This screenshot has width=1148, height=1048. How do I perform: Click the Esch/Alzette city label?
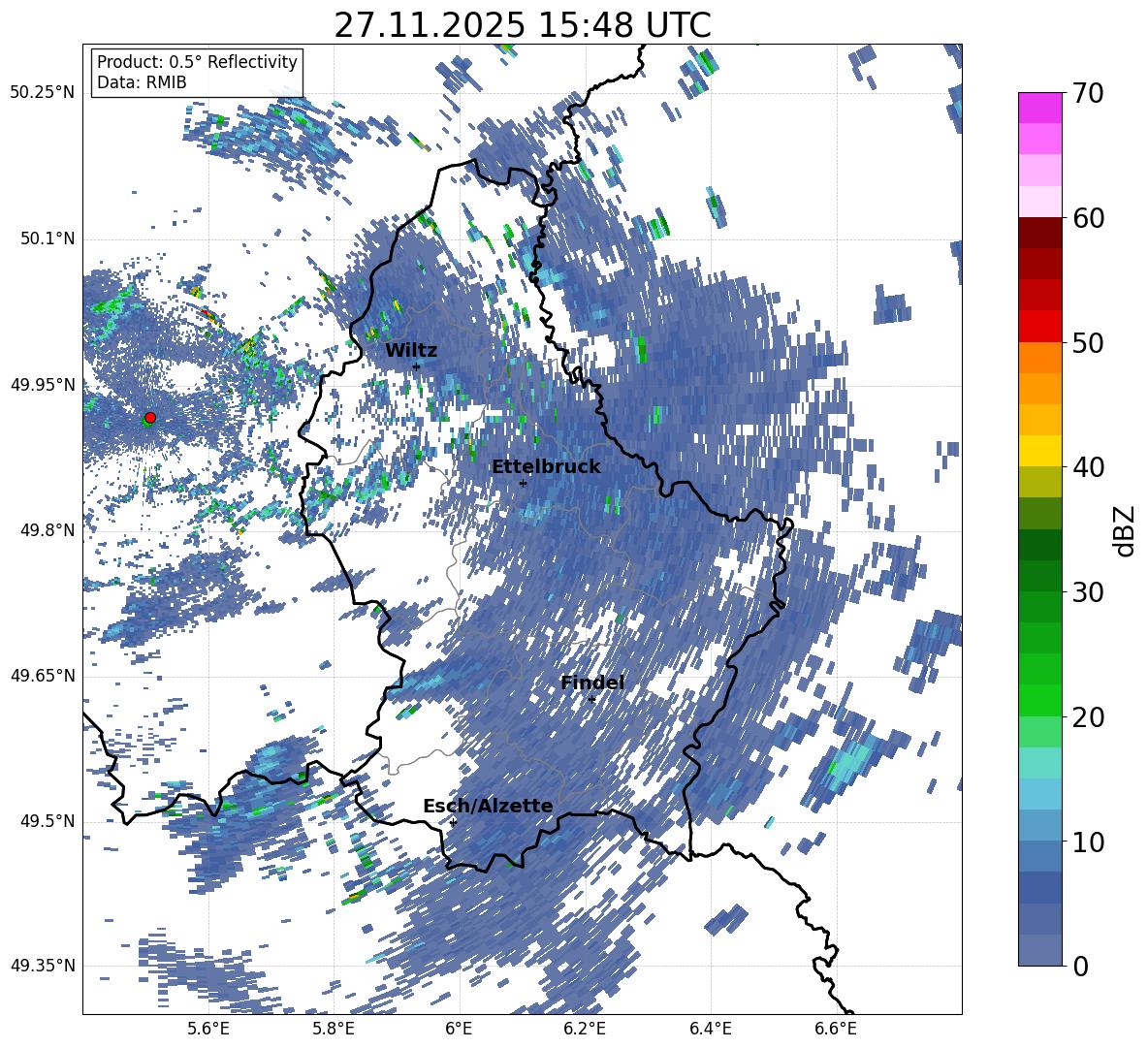click(488, 807)
